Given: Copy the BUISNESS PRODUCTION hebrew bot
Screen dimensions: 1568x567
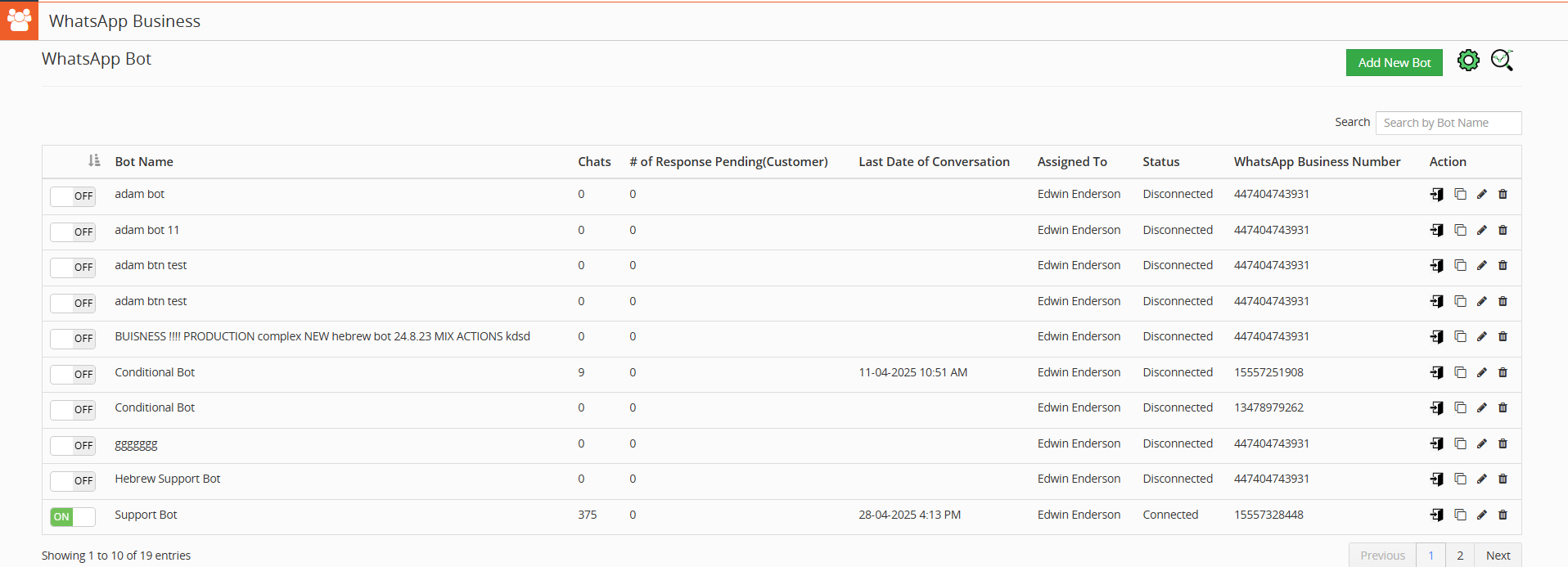Looking at the screenshot, I should (x=1460, y=337).
